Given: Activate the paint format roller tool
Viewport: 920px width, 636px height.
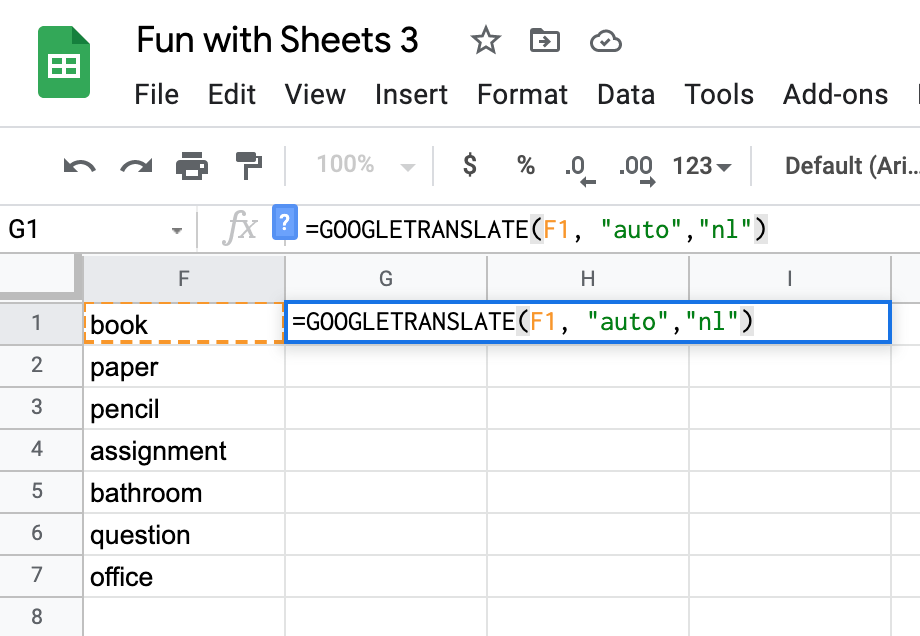Looking at the screenshot, I should coord(247,166).
